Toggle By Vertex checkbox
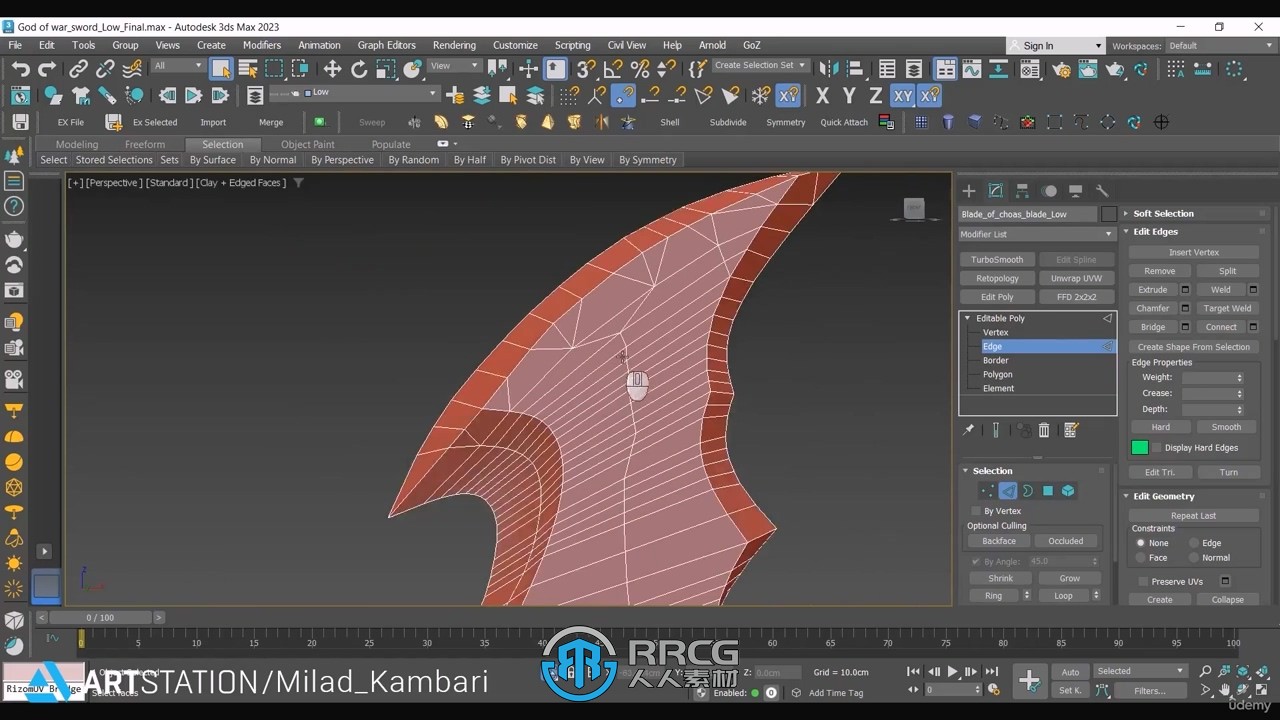The width and height of the screenshot is (1280, 720). (x=977, y=511)
